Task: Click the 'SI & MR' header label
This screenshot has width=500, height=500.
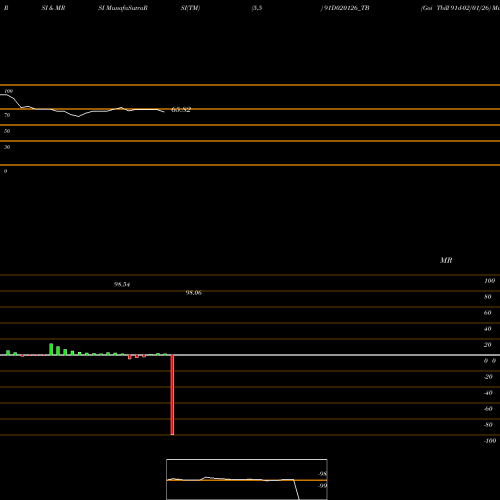Action: [x=53, y=8]
